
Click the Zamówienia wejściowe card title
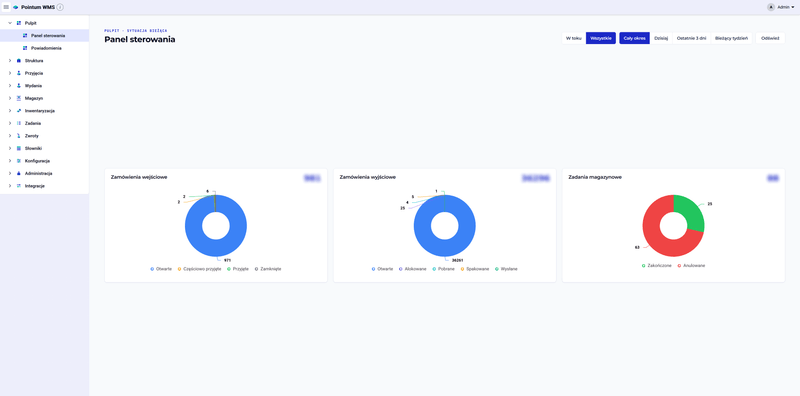pos(139,177)
